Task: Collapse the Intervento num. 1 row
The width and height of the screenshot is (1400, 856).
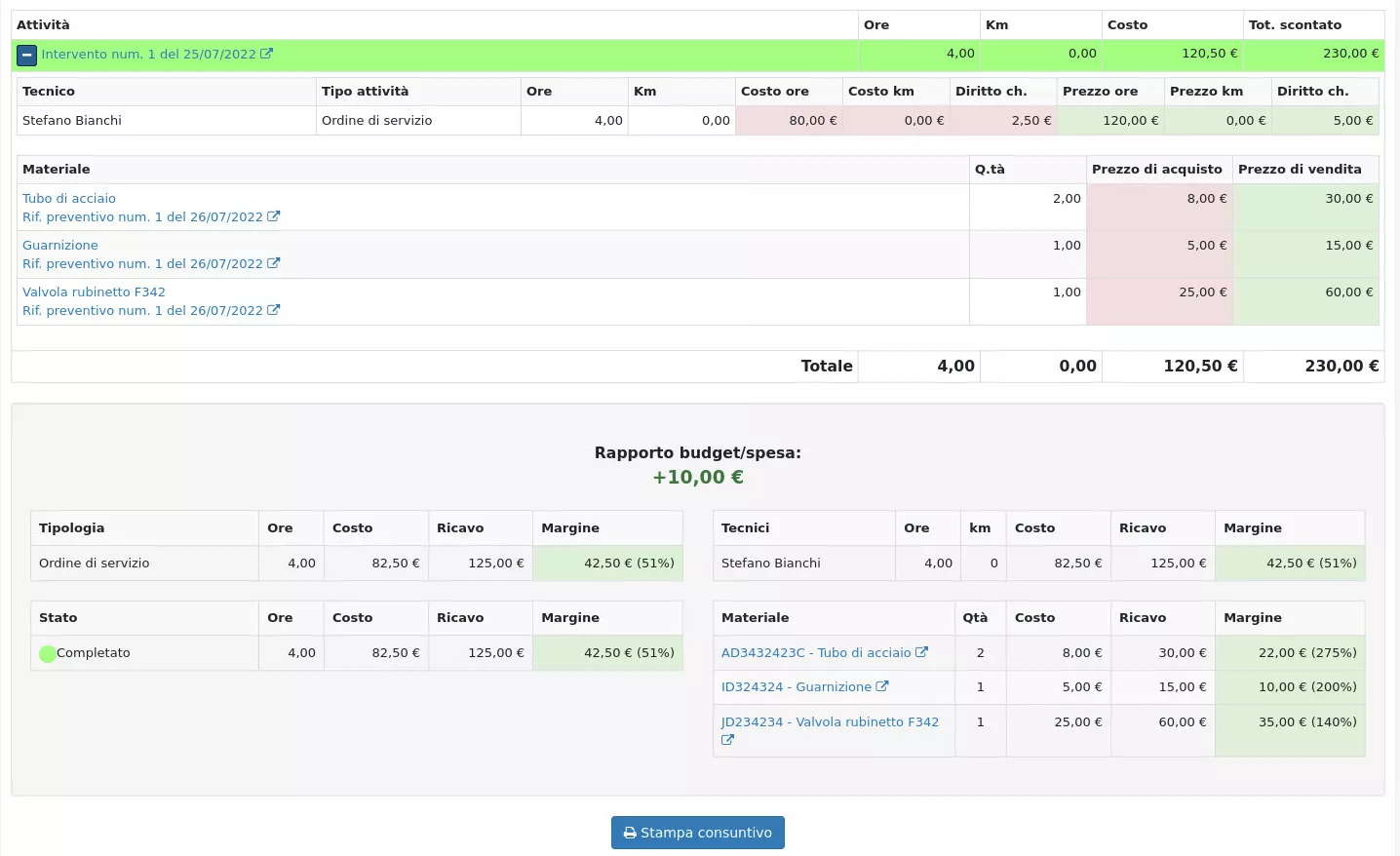Action: pos(27,56)
